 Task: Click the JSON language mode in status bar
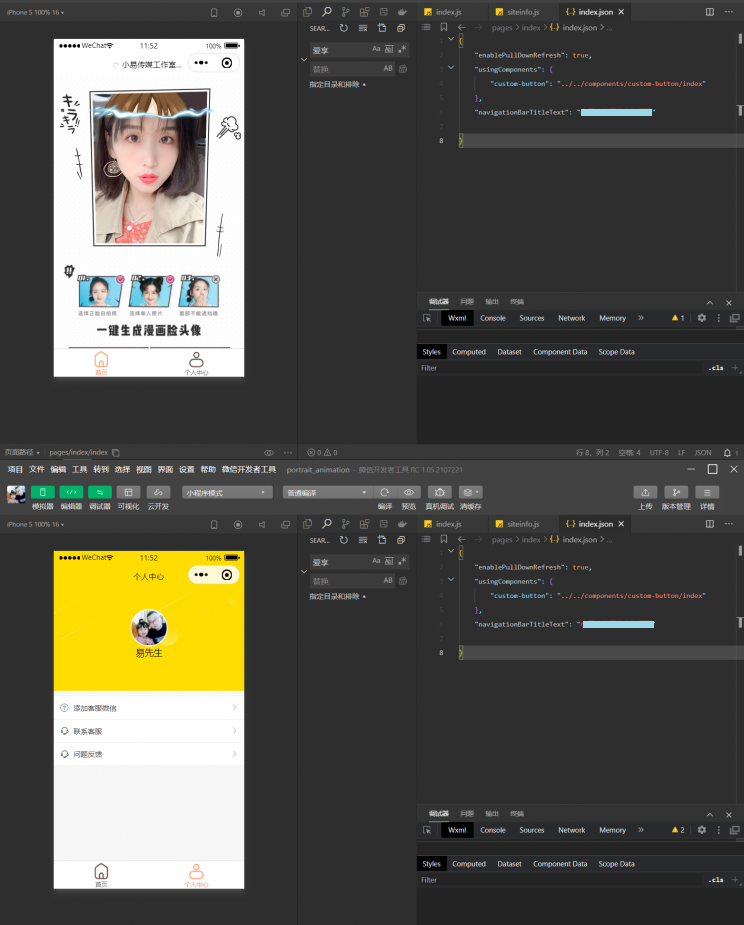click(x=703, y=452)
